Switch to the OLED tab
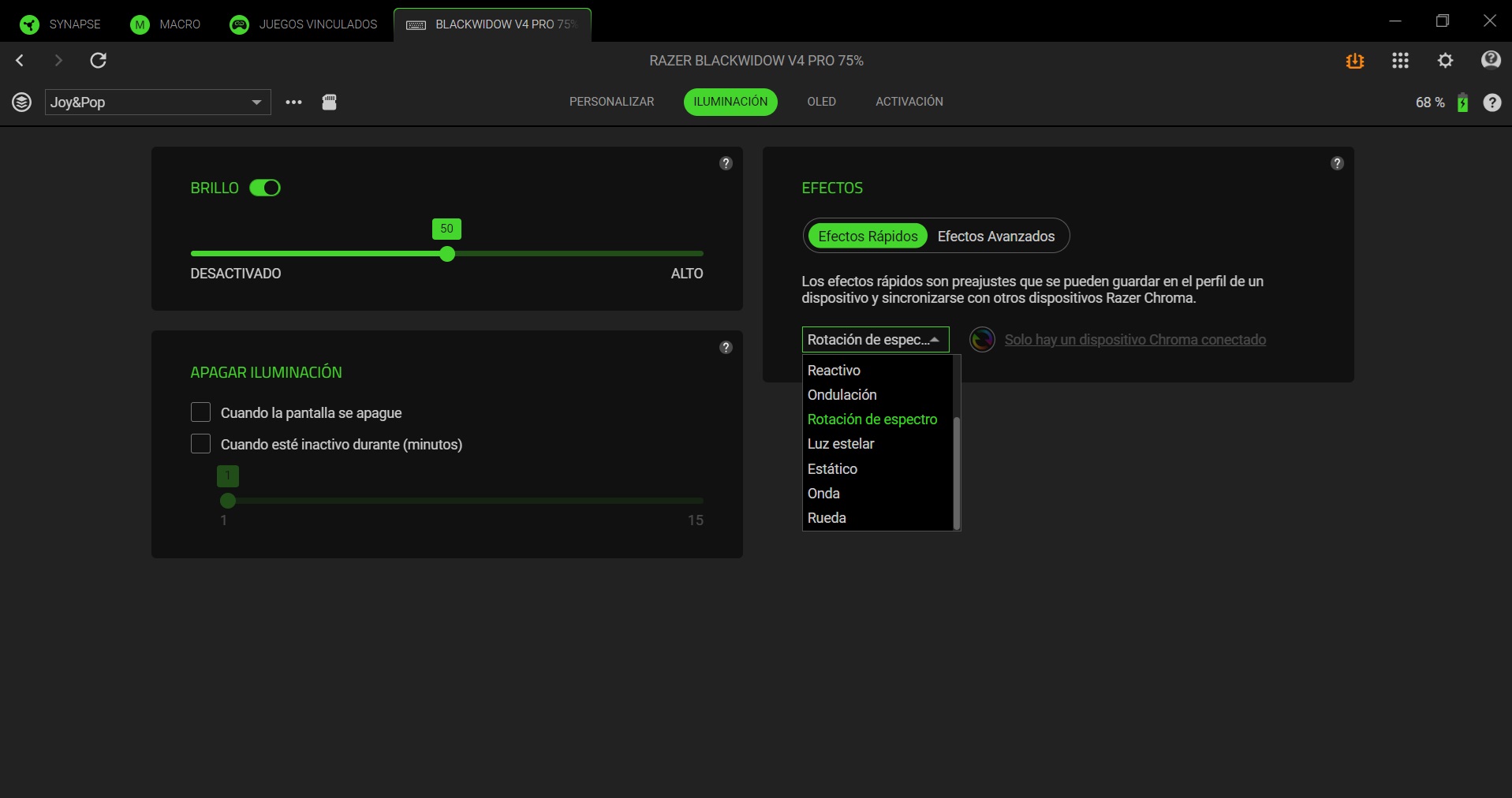1512x798 pixels. [x=821, y=102]
